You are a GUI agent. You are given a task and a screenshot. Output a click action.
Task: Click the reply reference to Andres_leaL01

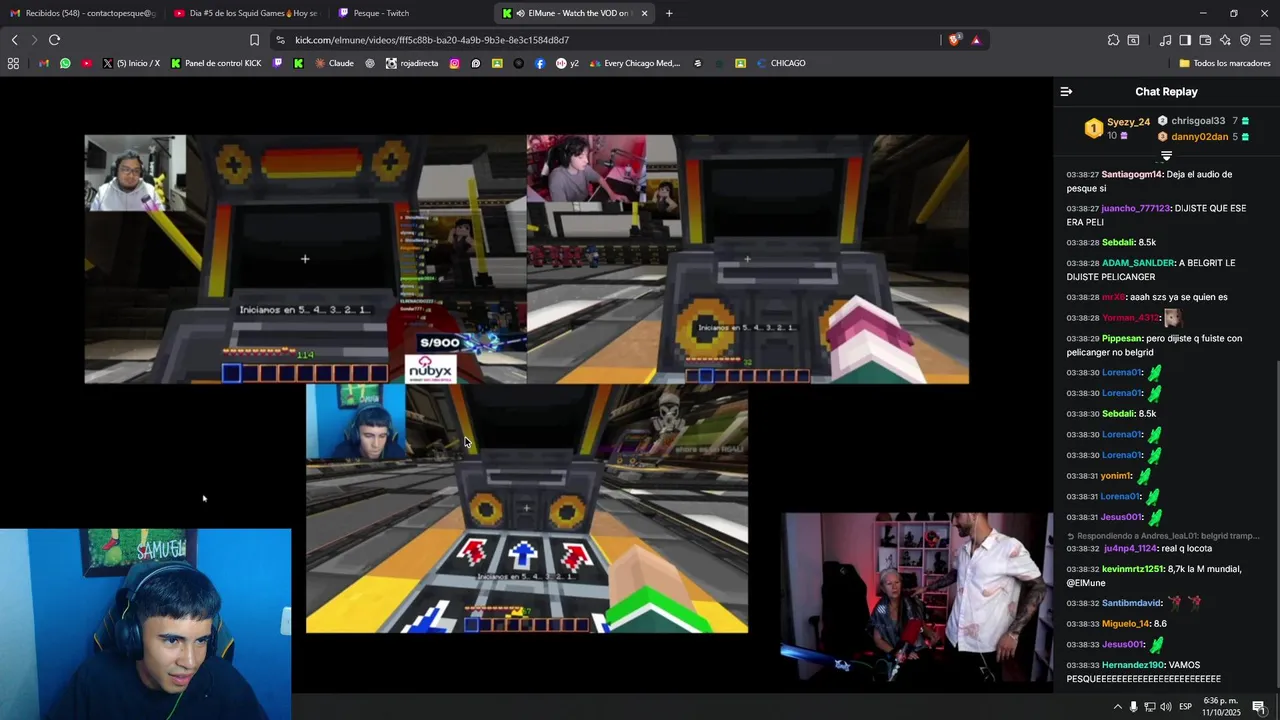(x=1163, y=536)
